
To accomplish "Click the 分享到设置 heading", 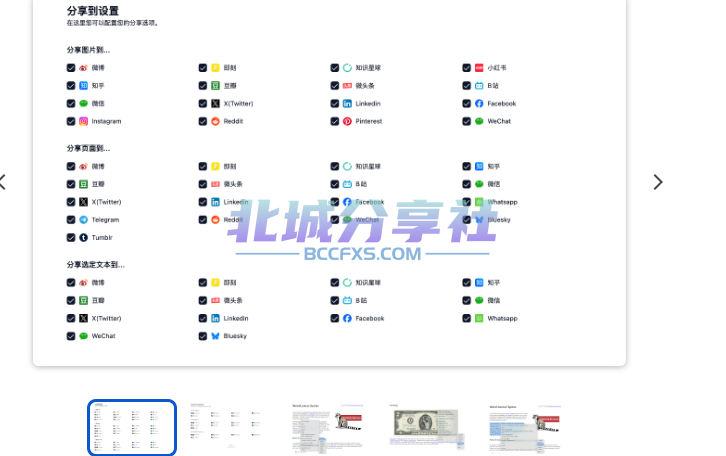I will click(x=93, y=11).
